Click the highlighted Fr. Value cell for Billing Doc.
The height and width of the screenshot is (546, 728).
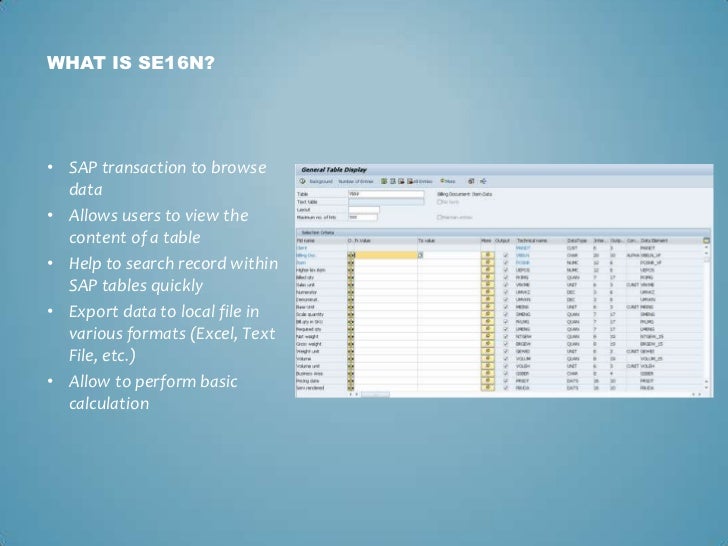click(x=386, y=255)
